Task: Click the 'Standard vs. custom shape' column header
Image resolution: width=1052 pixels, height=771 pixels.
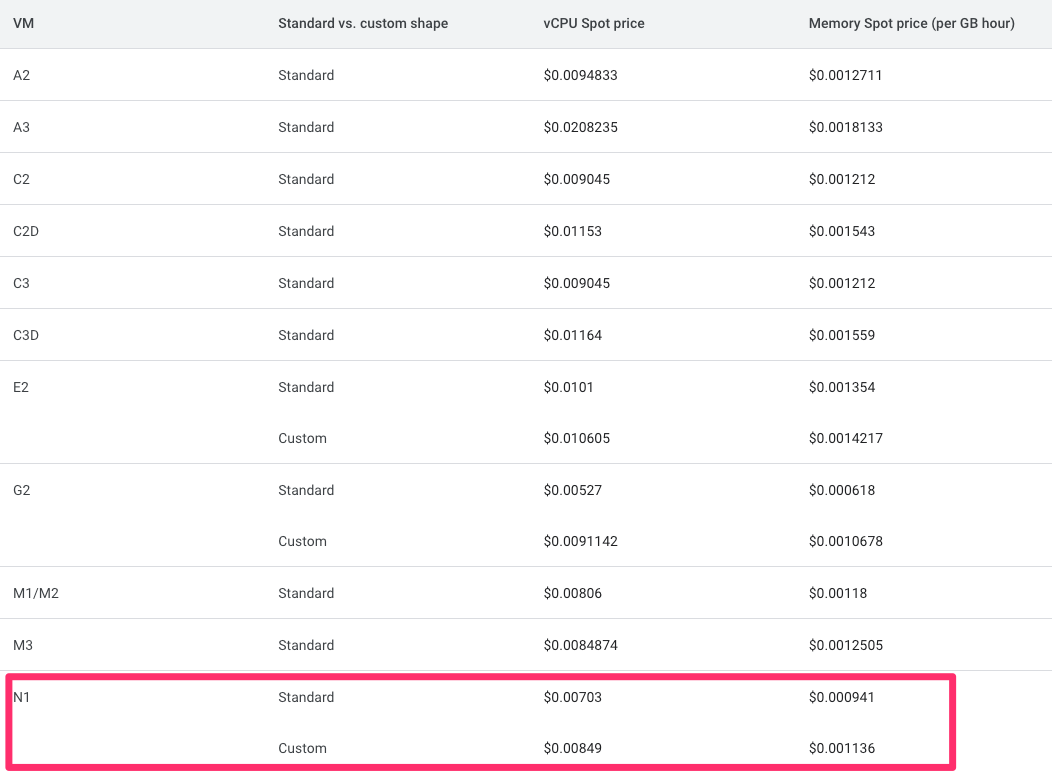Action: pos(363,23)
